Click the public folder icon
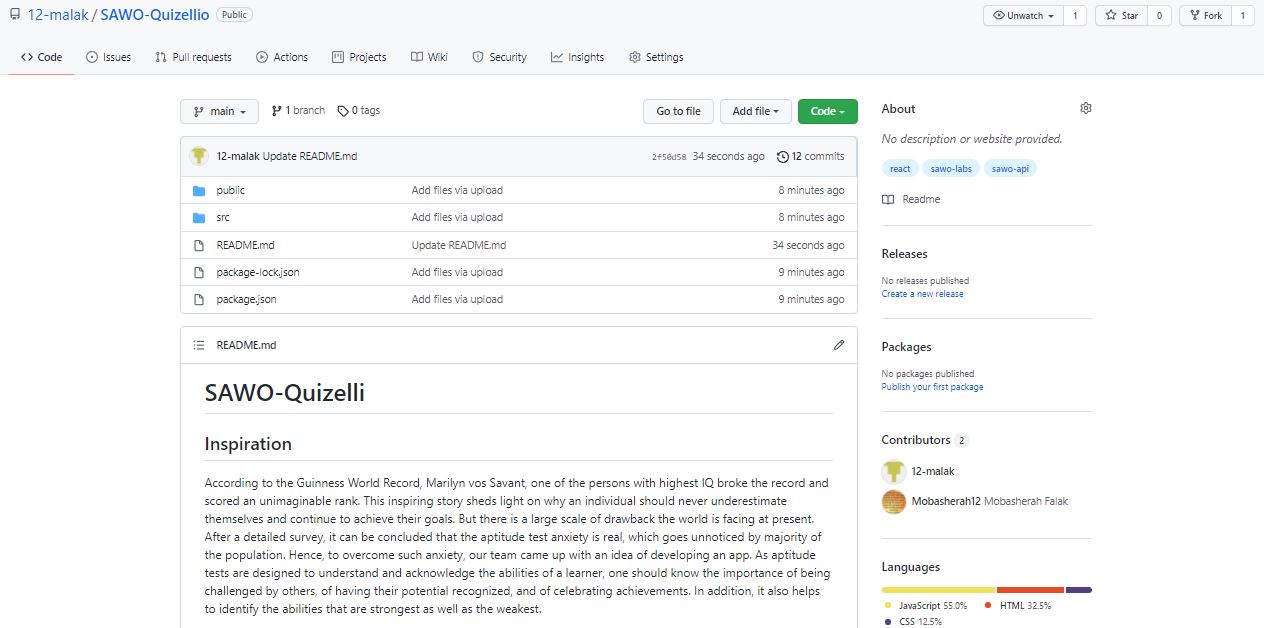The image size is (1264, 628). (198, 190)
